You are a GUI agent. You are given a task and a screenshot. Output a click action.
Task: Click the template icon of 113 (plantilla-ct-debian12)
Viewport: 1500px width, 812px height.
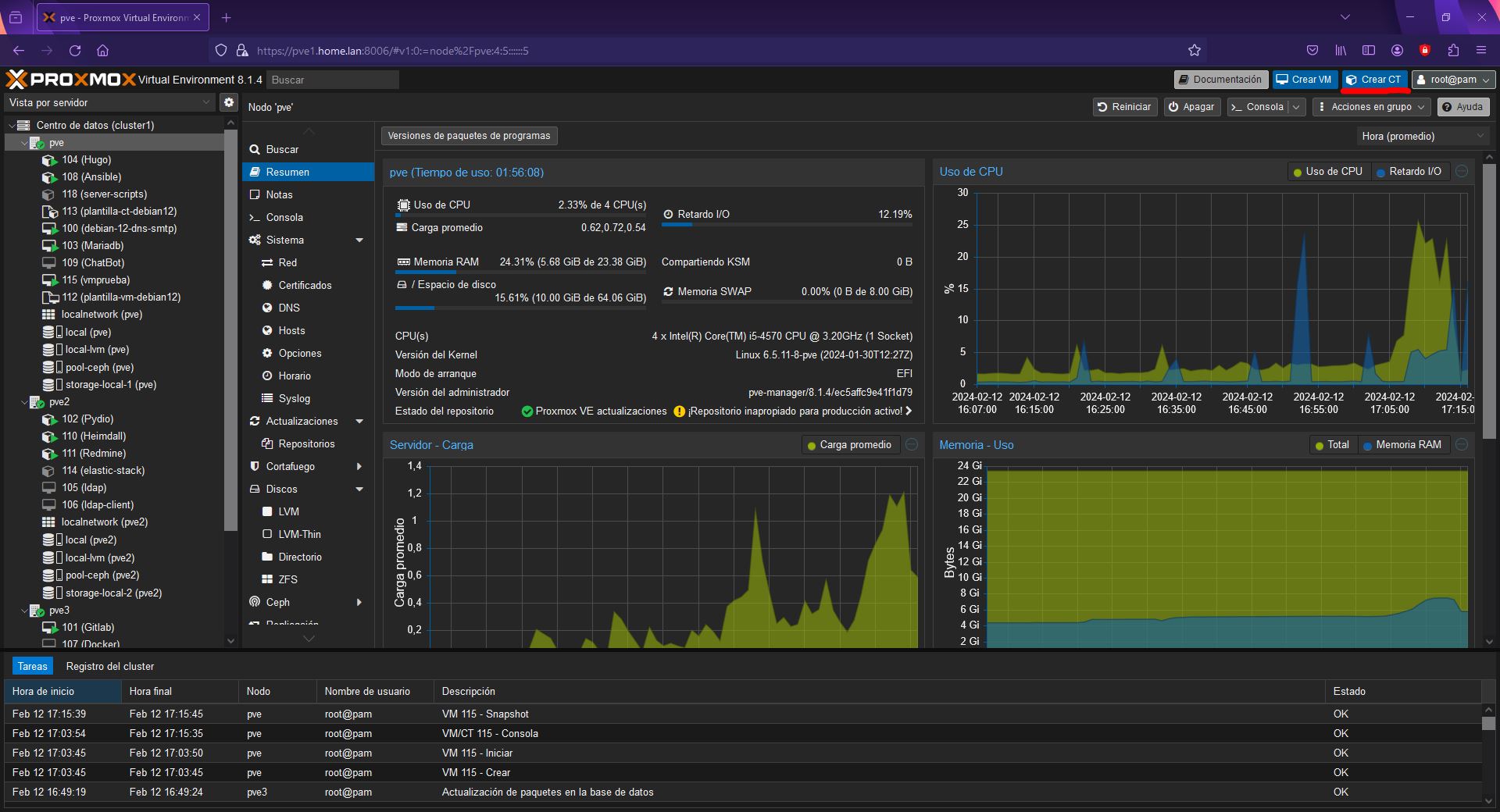pos(48,212)
